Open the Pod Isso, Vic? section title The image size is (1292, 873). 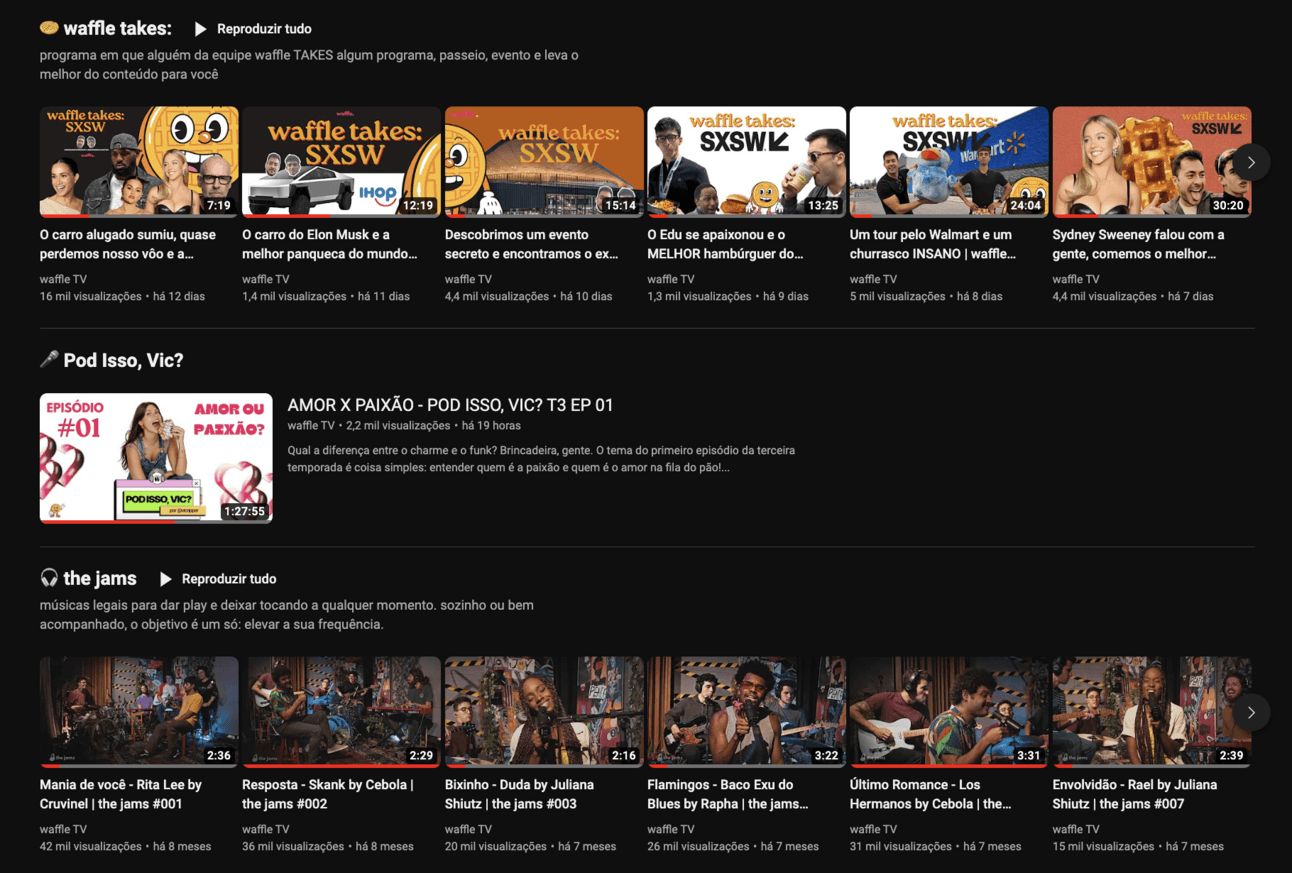111,360
